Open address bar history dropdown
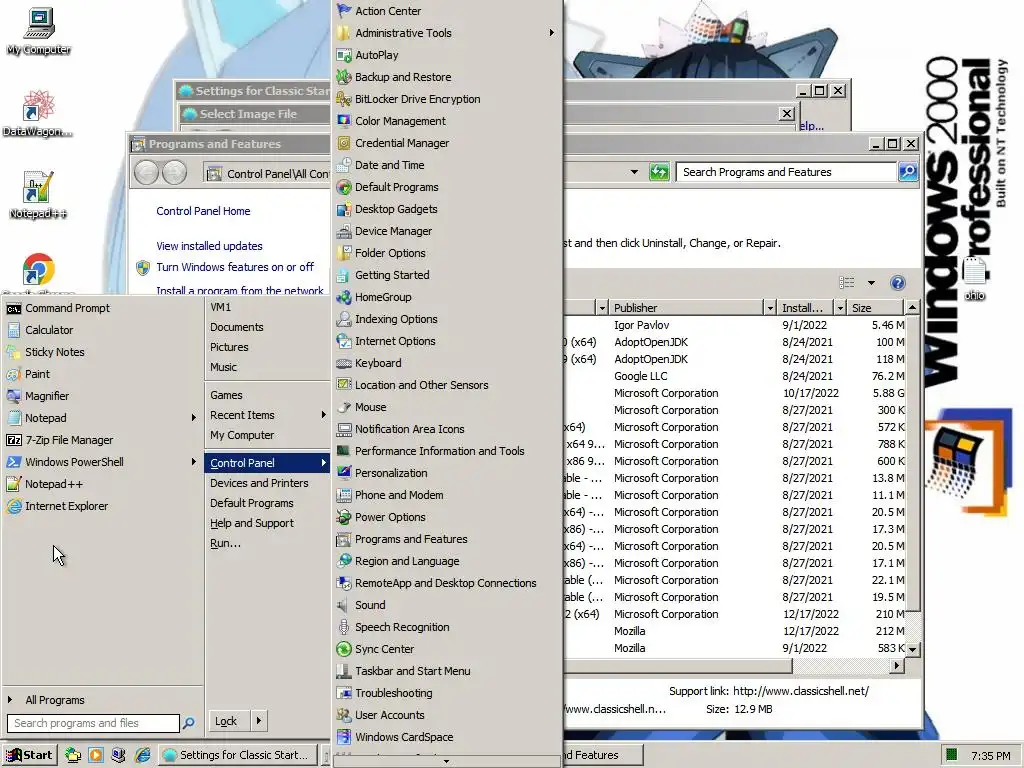 pos(633,172)
